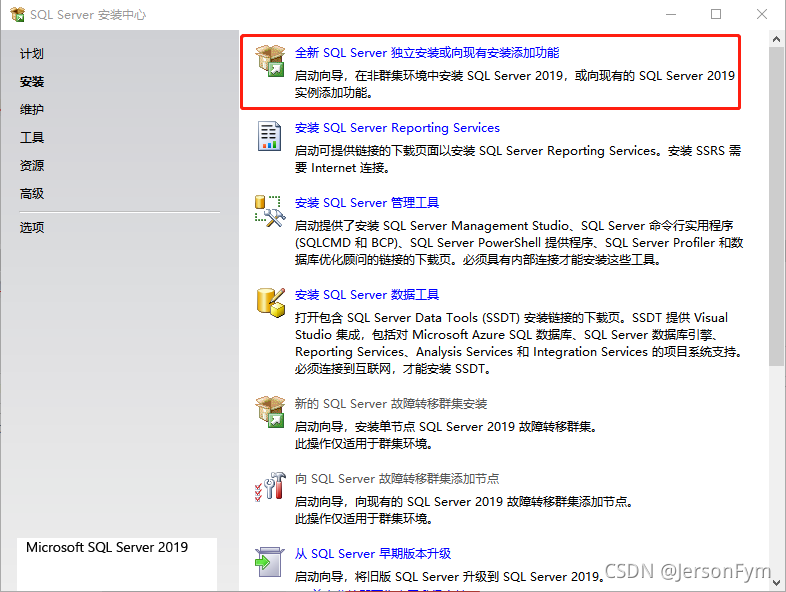This screenshot has width=786, height=592.
Task: Select 资源 in the left sidebar
Action: point(32,165)
